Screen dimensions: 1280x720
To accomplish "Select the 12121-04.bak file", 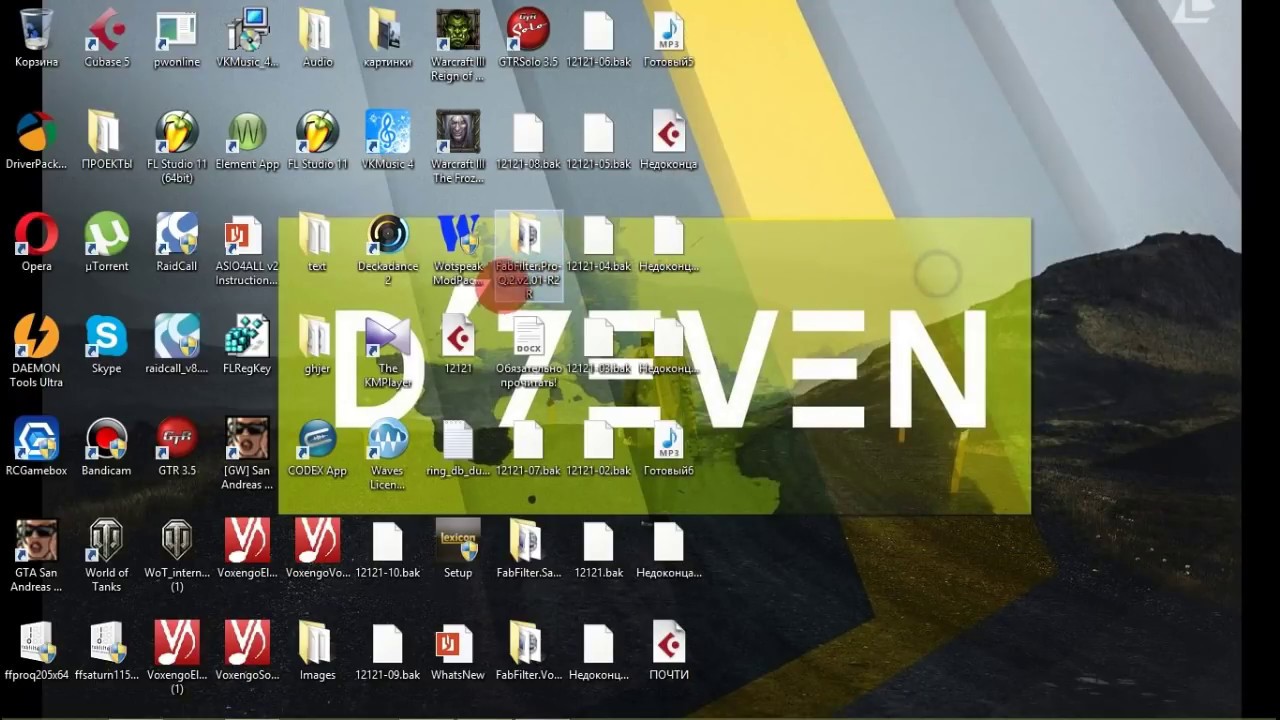I will (598, 242).
